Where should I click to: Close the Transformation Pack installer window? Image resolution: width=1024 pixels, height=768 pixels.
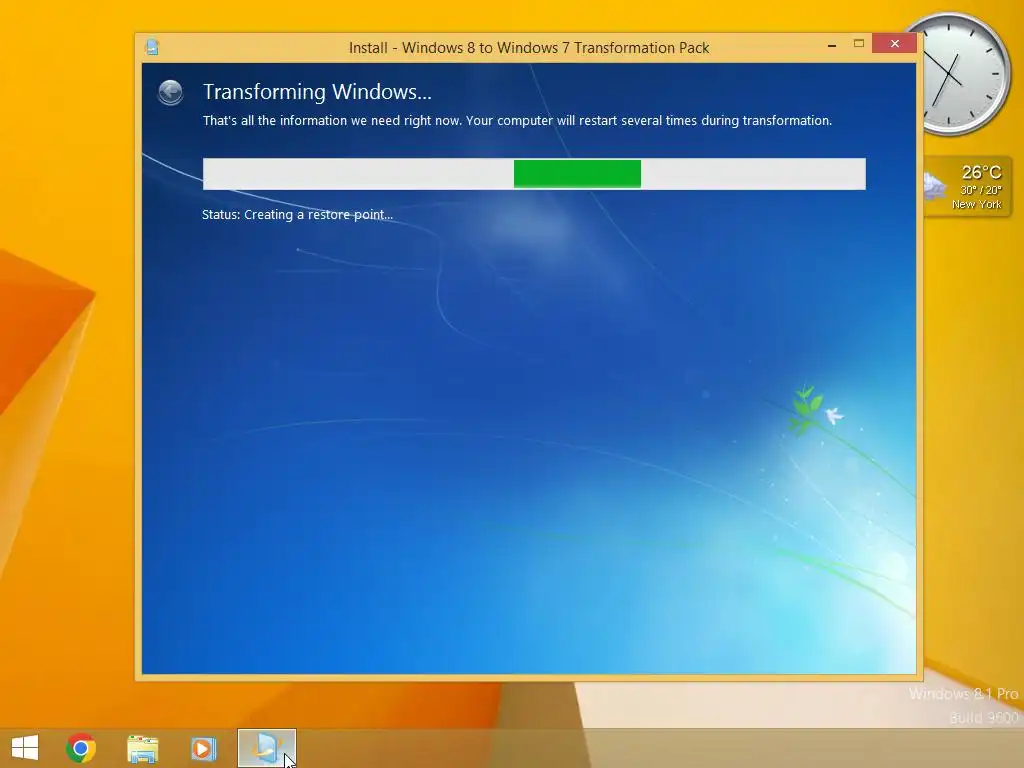click(895, 43)
